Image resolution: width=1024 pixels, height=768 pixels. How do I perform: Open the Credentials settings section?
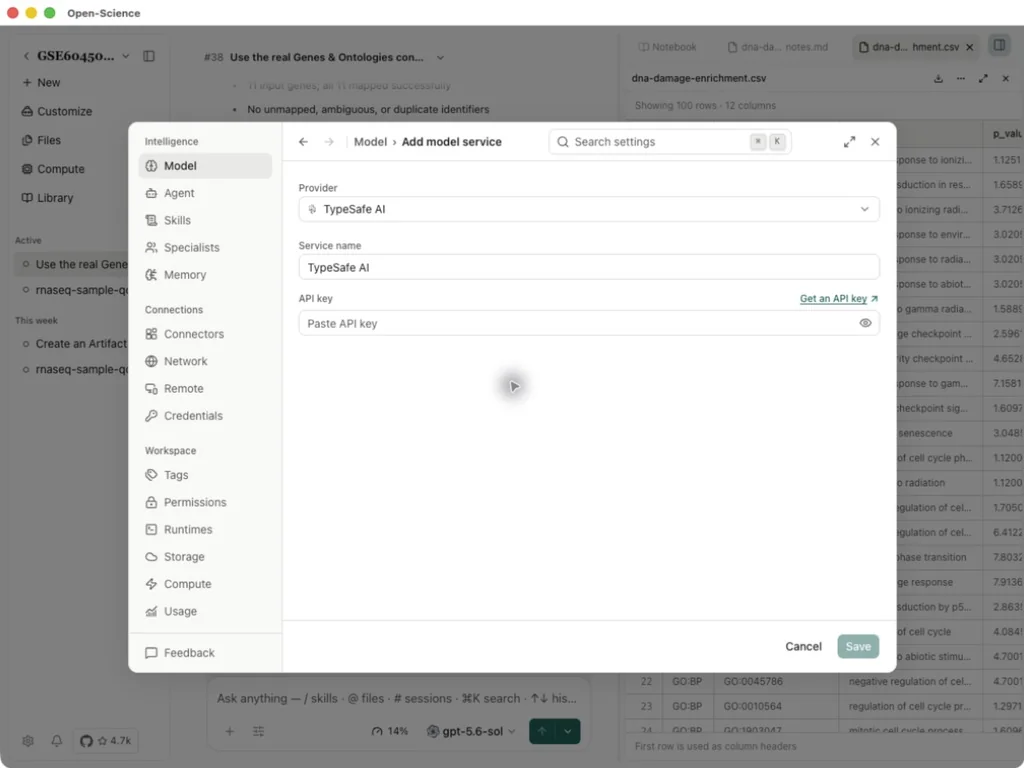205,416
